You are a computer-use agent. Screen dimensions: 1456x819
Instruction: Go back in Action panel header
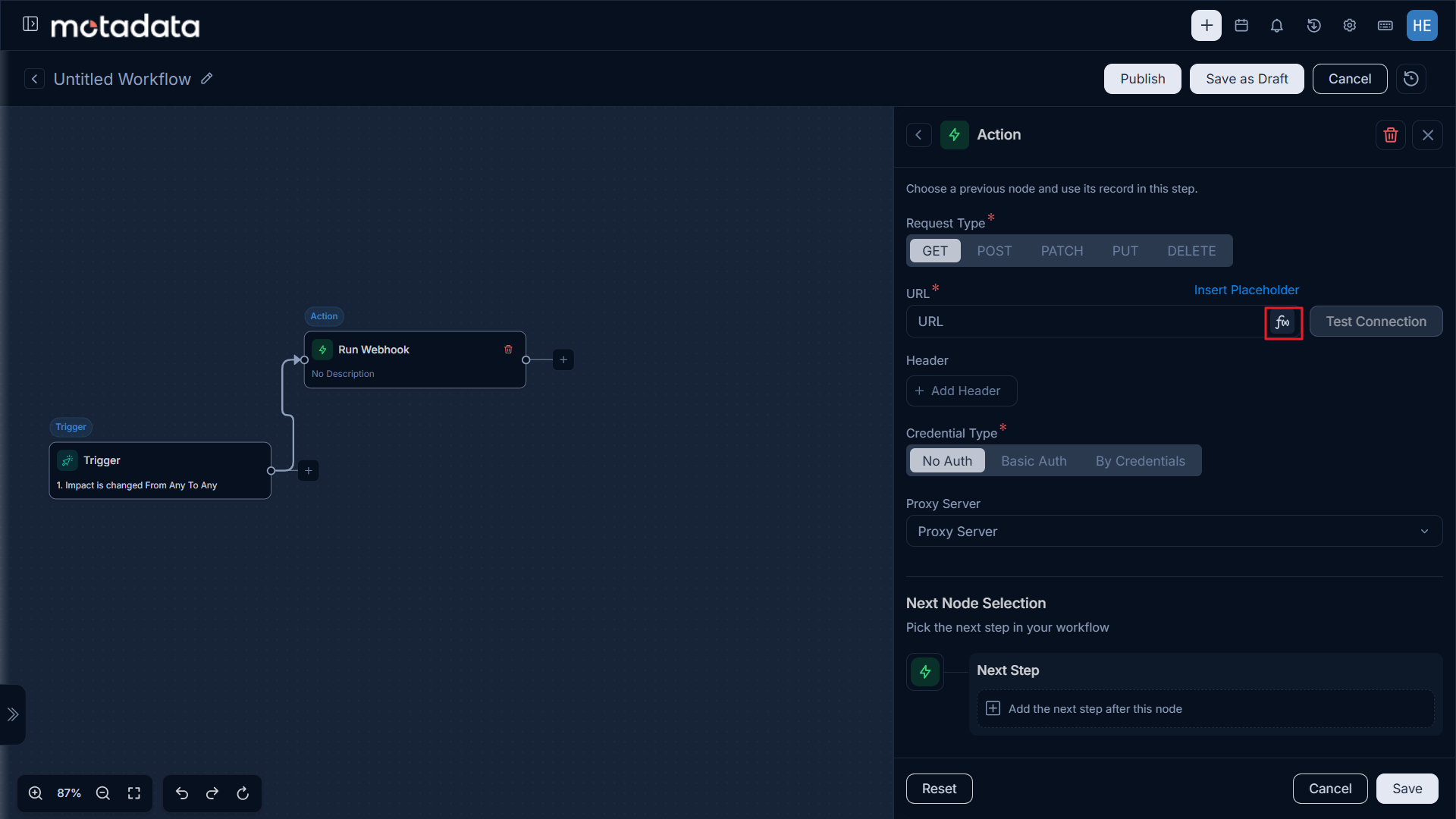coord(918,135)
